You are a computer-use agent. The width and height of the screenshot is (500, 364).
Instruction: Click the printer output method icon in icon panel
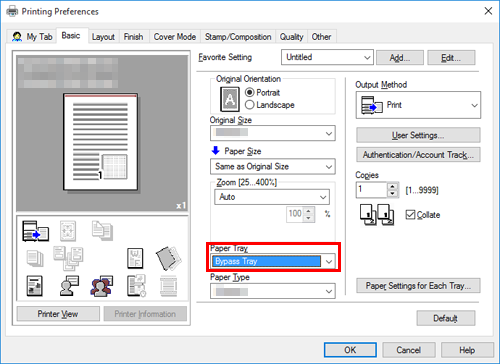tap(35, 231)
